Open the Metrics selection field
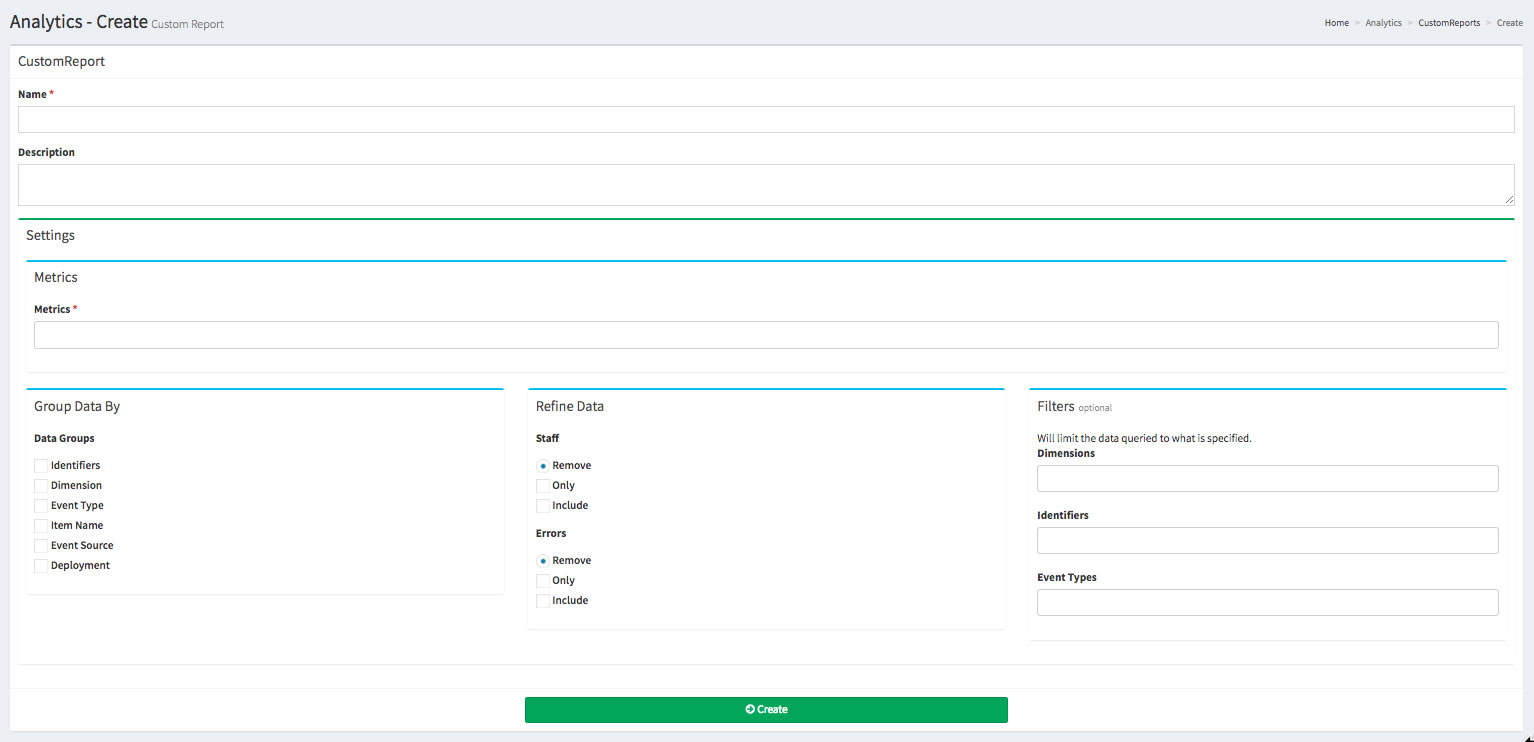The height and width of the screenshot is (742, 1534). click(x=765, y=335)
